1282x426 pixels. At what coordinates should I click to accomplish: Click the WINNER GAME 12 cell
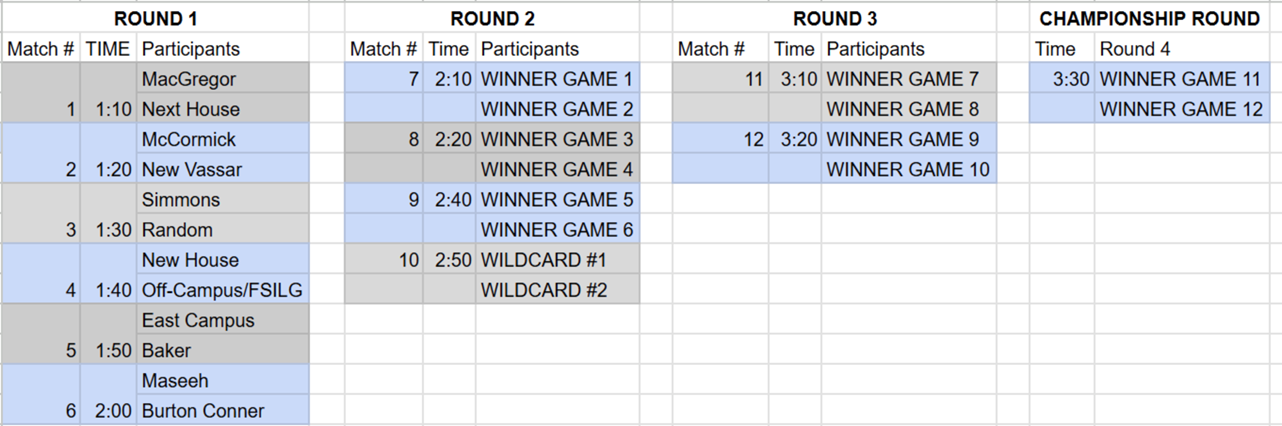click(x=1181, y=109)
